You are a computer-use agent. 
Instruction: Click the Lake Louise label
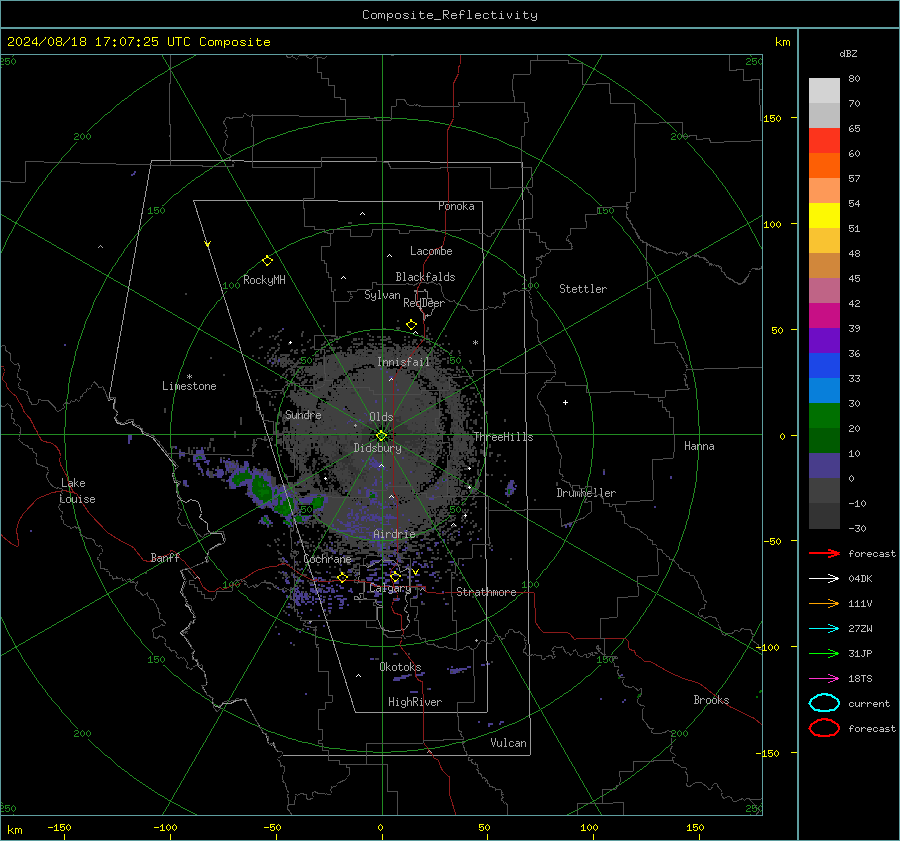pos(77,491)
